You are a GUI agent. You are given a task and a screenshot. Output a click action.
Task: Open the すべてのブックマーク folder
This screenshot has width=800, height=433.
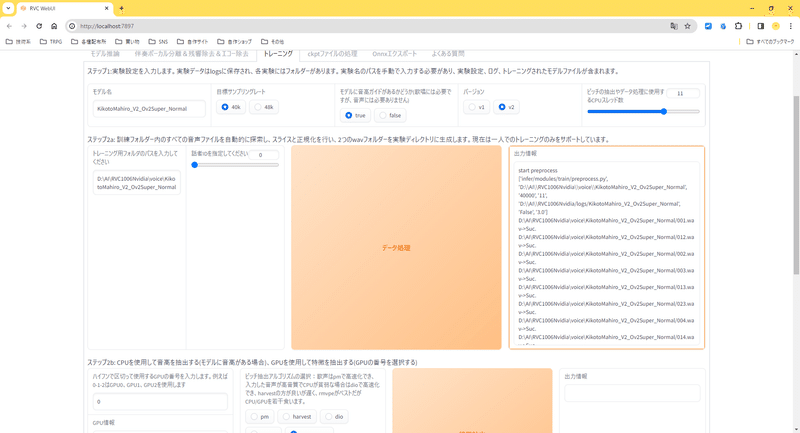770,42
